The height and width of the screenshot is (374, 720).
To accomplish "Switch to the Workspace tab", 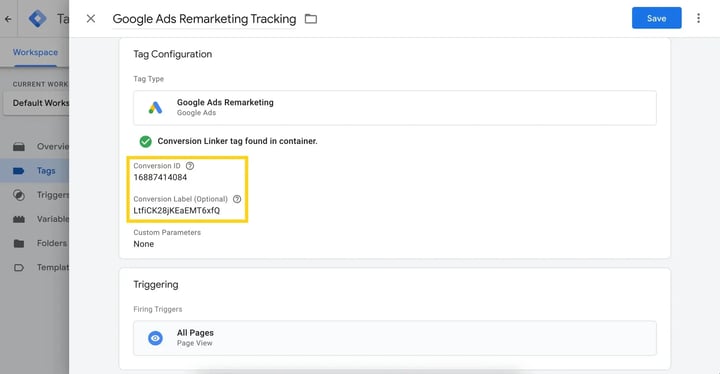I will [x=35, y=52].
